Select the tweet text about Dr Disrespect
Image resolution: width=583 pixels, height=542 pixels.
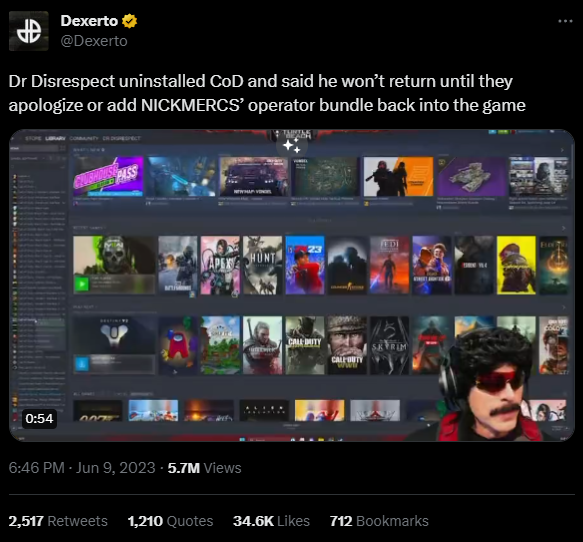coord(267,93)
